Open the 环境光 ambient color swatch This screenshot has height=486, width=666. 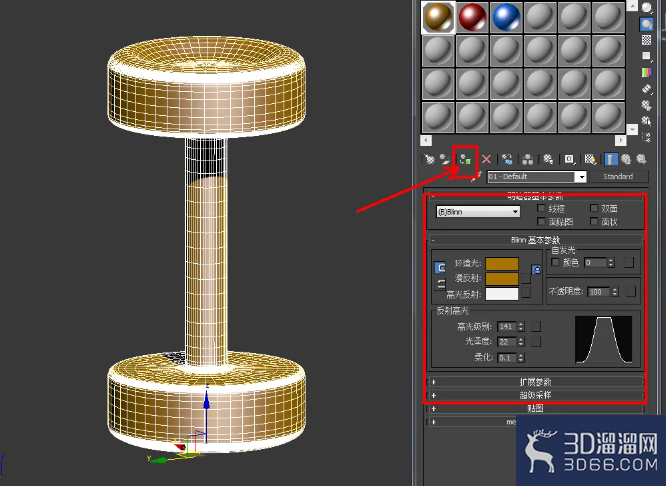point(502,264)
